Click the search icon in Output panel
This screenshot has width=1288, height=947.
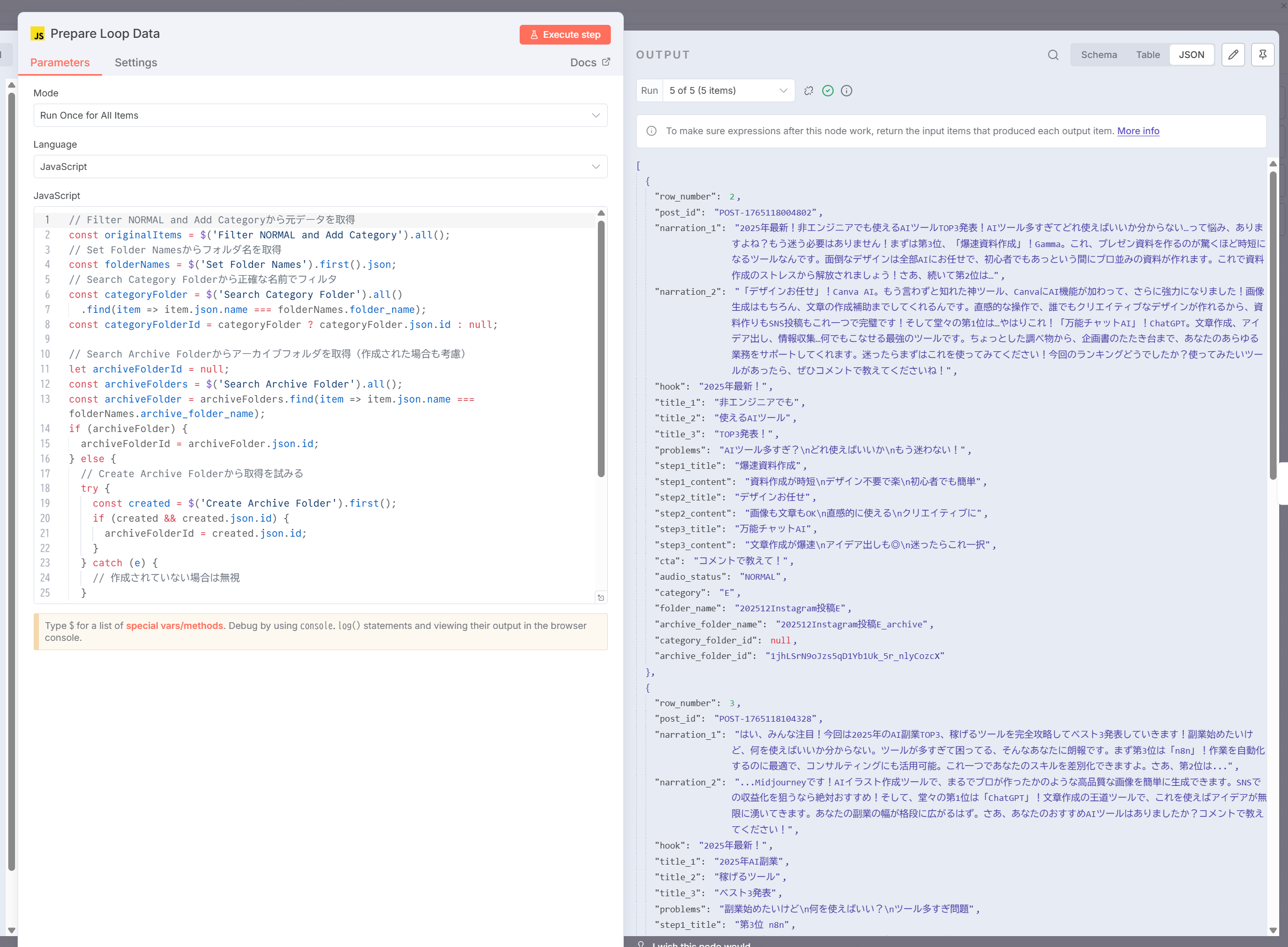coord(1052,55)
